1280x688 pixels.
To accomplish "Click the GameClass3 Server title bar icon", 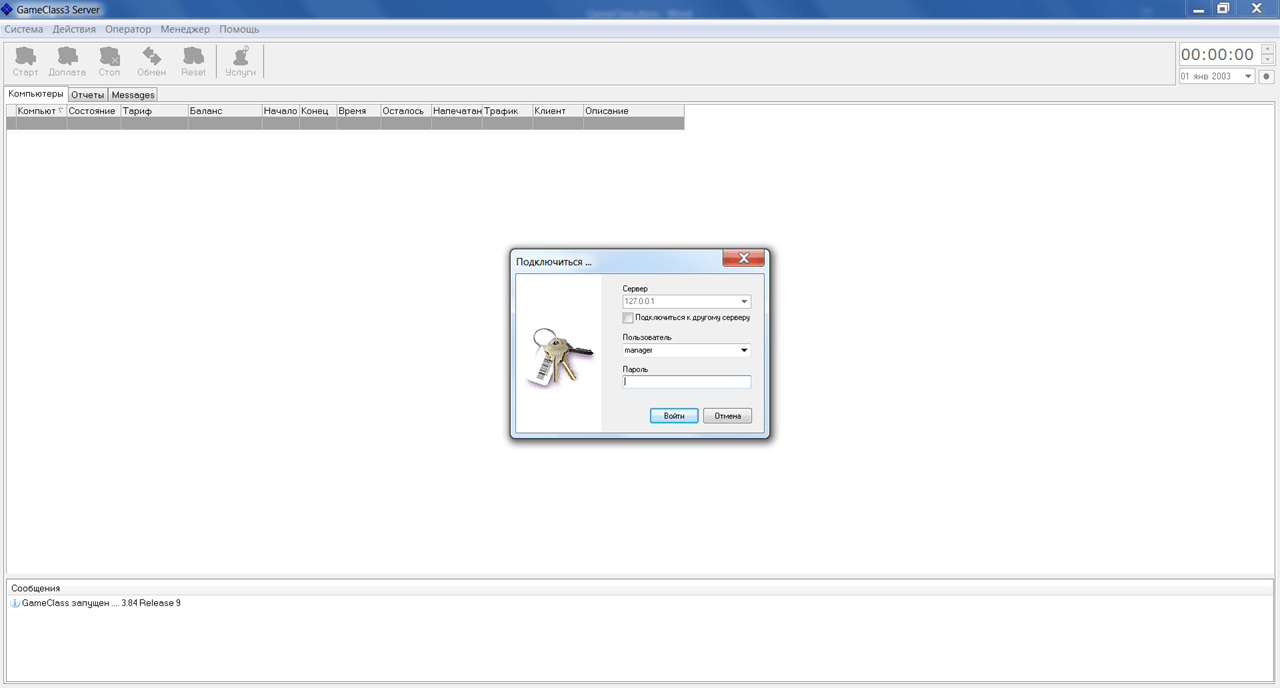I will click(7, 9).
